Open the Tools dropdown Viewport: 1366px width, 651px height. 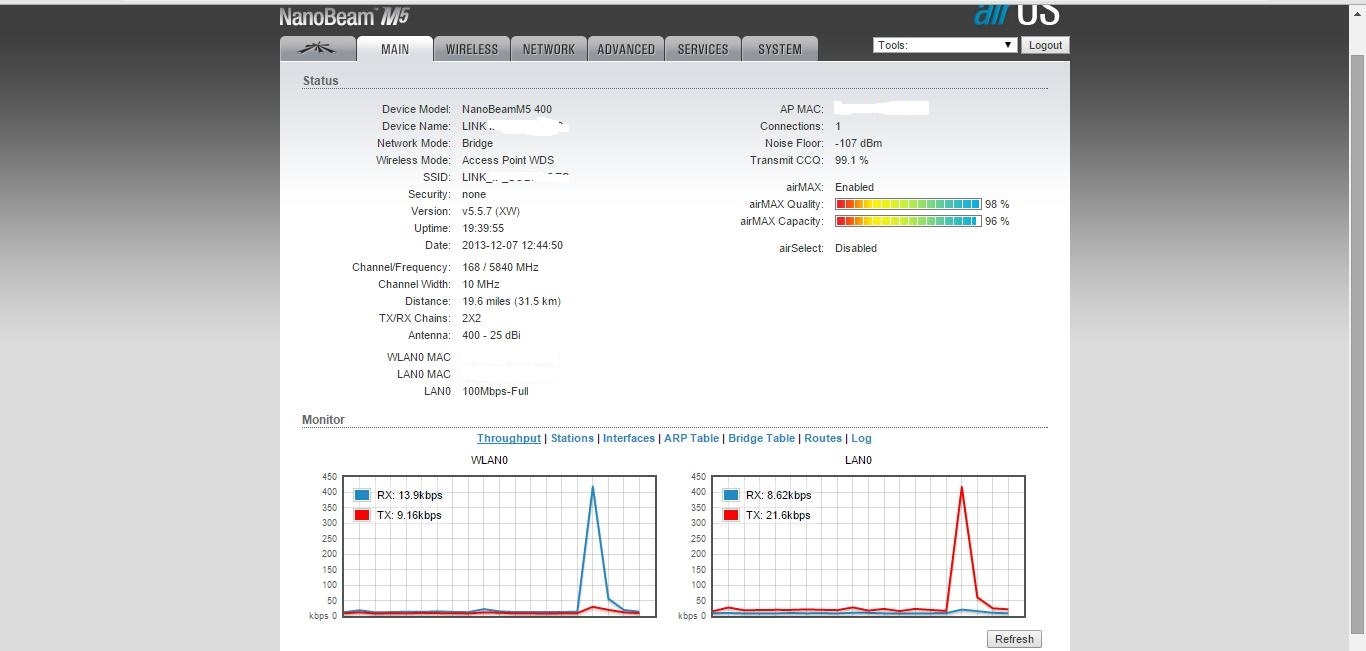click(x=945, y=45)
